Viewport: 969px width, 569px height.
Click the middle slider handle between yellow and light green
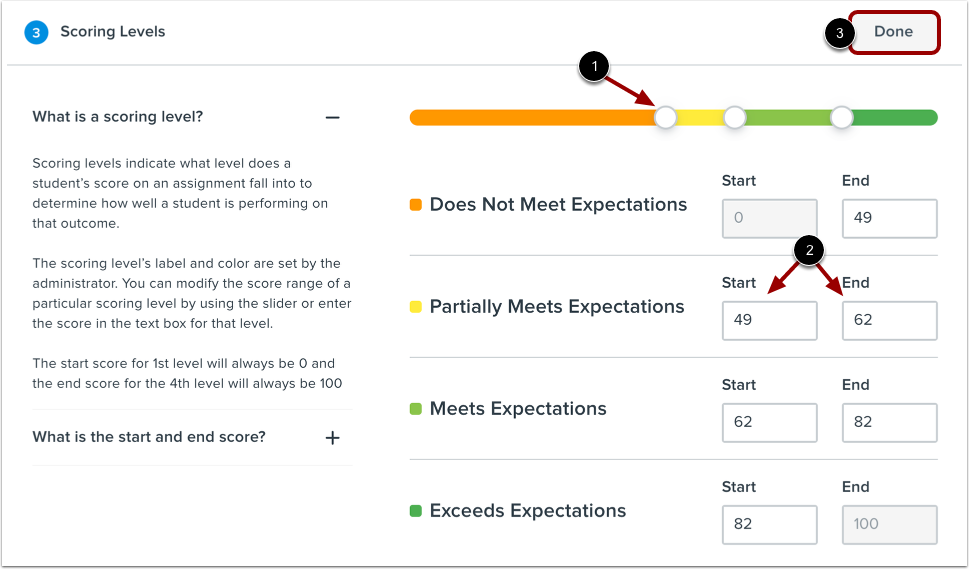735,118
